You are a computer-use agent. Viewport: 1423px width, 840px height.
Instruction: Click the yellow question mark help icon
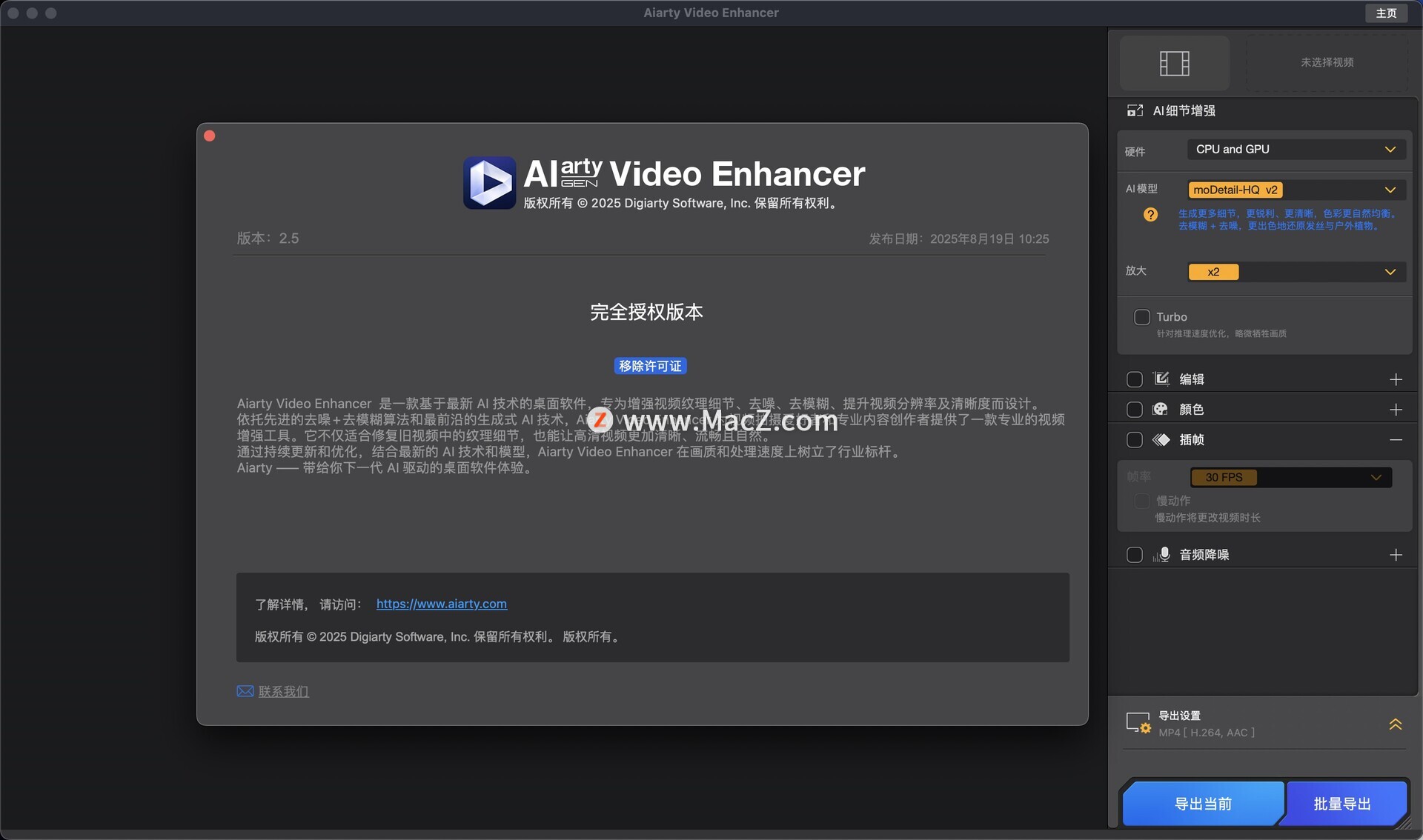pyautogui.click(x=1150, y=215)
